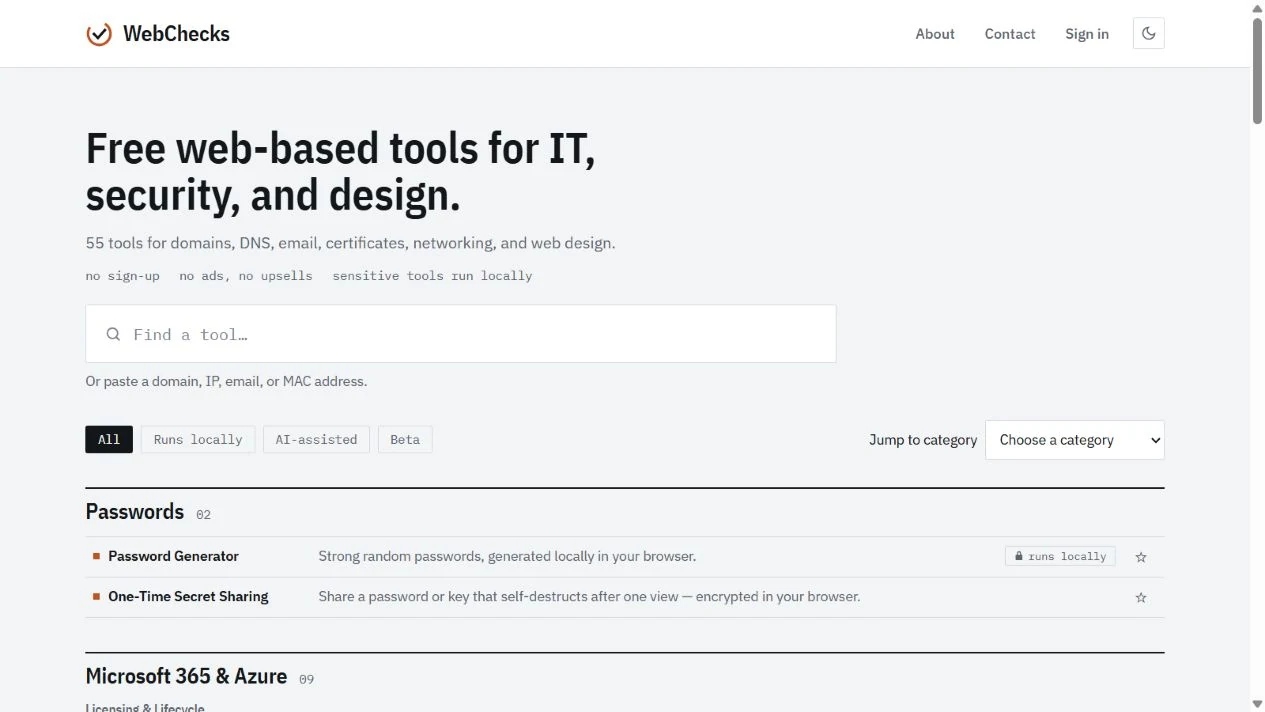Click the orange bullet beside Password Generator
This screenshot has width=1265, height=712.
(97, 556)
